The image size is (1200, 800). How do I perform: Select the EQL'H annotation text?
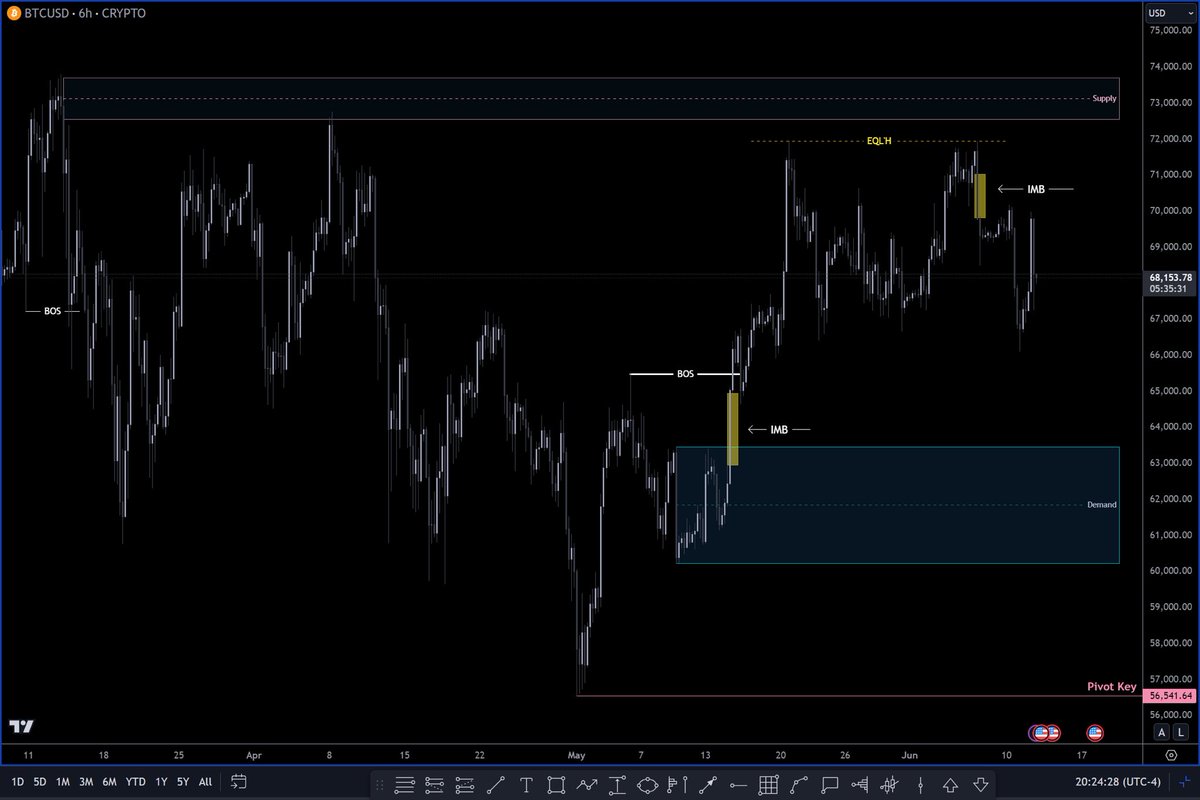coord(879,141)
